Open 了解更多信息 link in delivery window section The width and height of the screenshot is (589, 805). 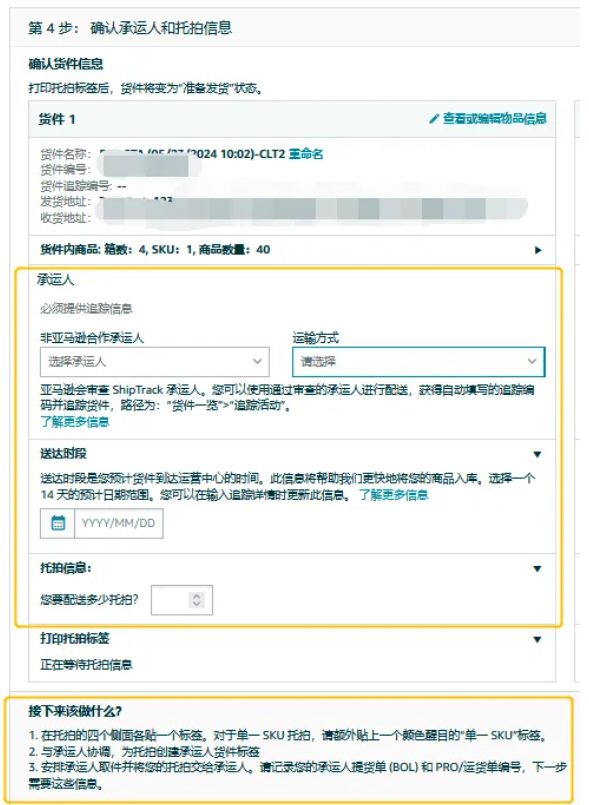tap(393, 495)
